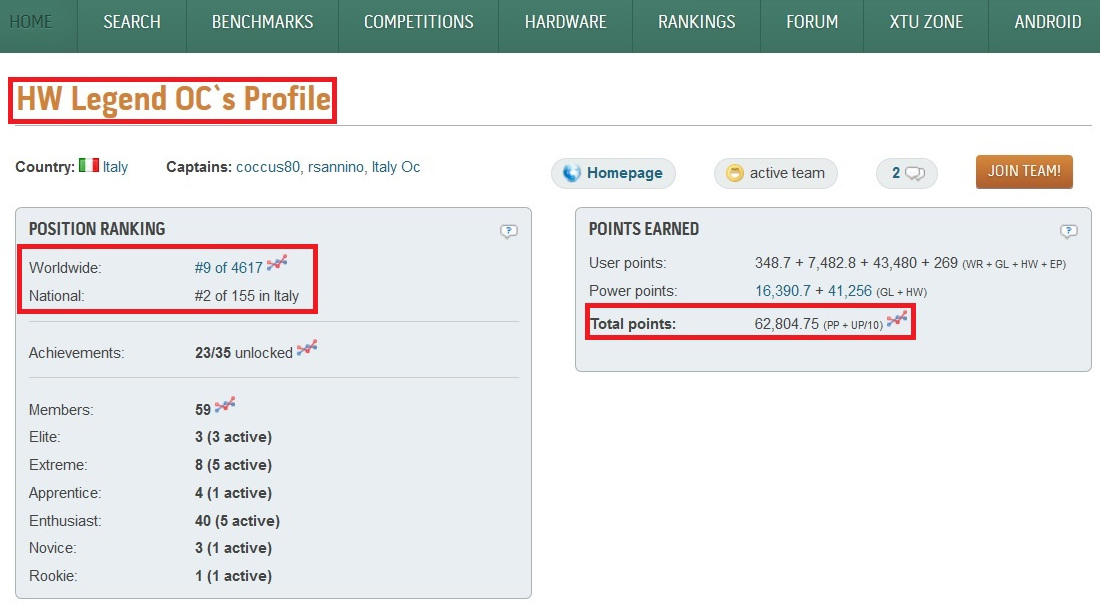Image resolution: width=1100 pixels, height=608 pixels.
Task: Click the HW Legend OC's Profile heading
Action: pos(173,99)
